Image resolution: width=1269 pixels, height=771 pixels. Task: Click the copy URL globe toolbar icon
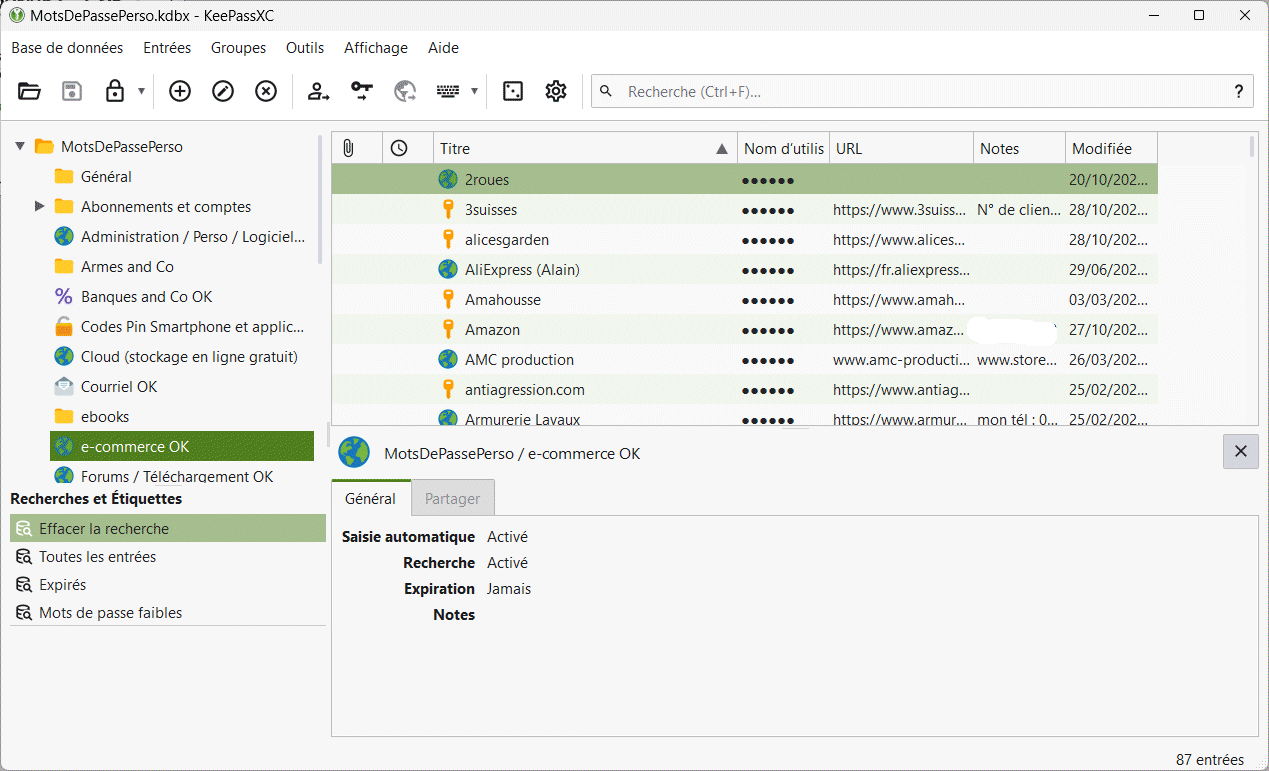(x=405, y=92)
